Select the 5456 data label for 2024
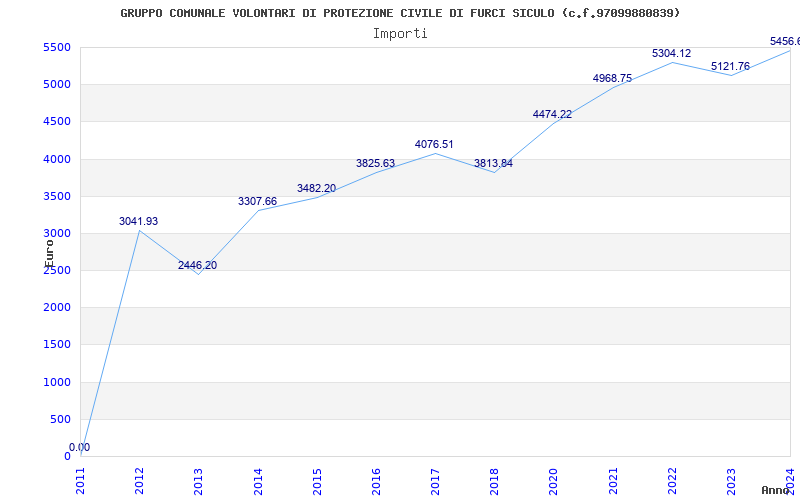Viewport: 800px width, 500px height. click(x=785, y=41)
